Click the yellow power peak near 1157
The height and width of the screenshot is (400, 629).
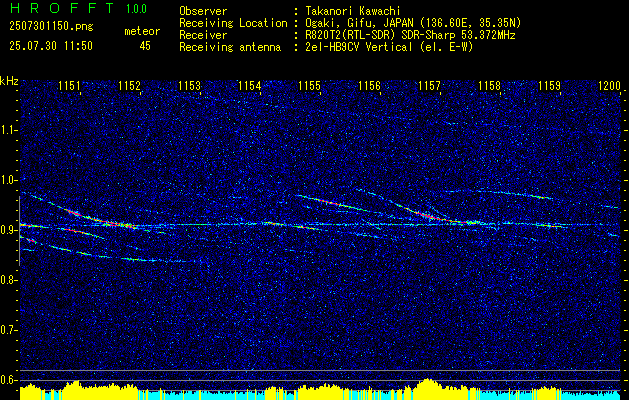click(x=428, y=388)
